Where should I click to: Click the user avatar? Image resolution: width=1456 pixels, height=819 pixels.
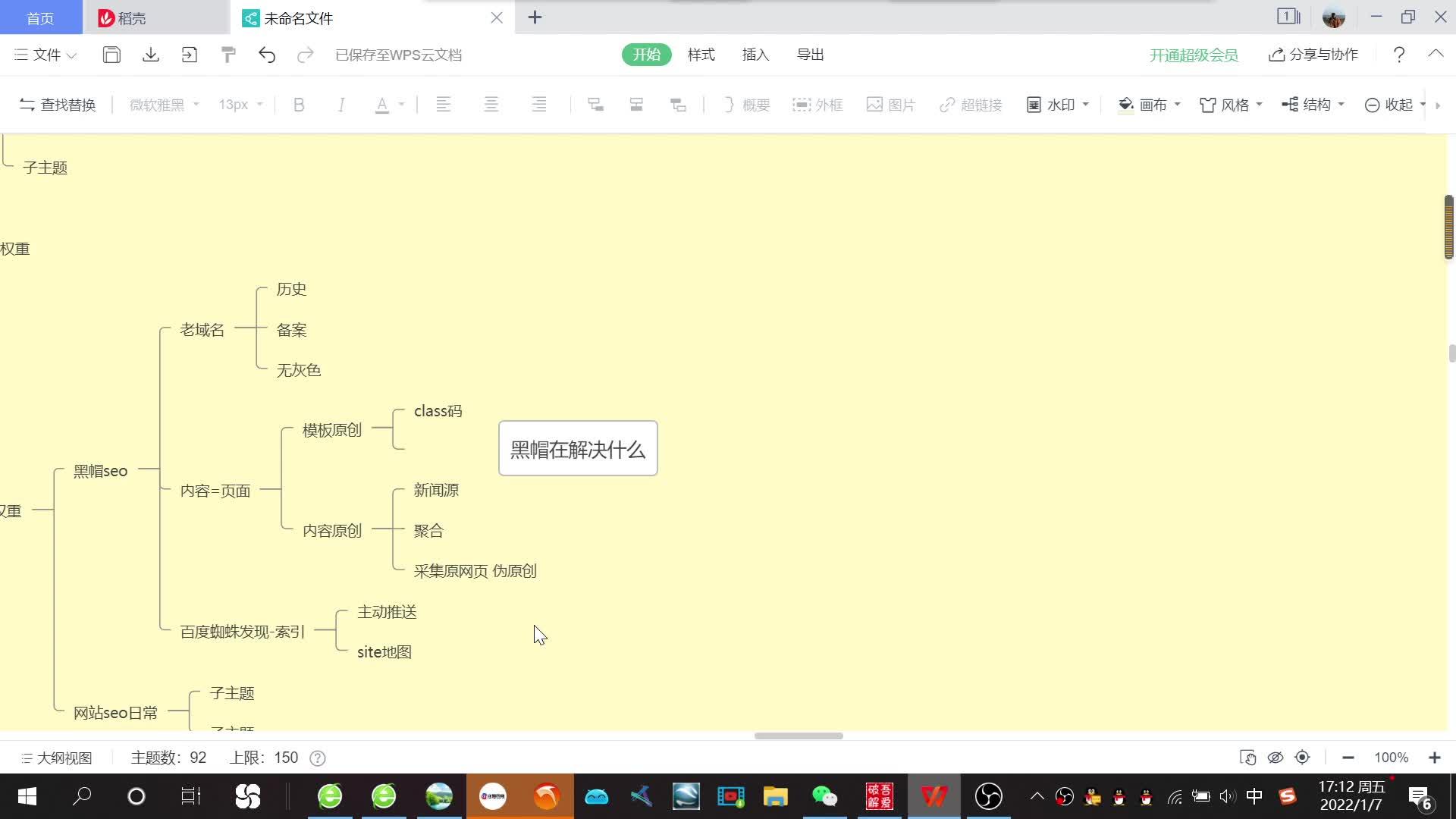click(1334, 17)
